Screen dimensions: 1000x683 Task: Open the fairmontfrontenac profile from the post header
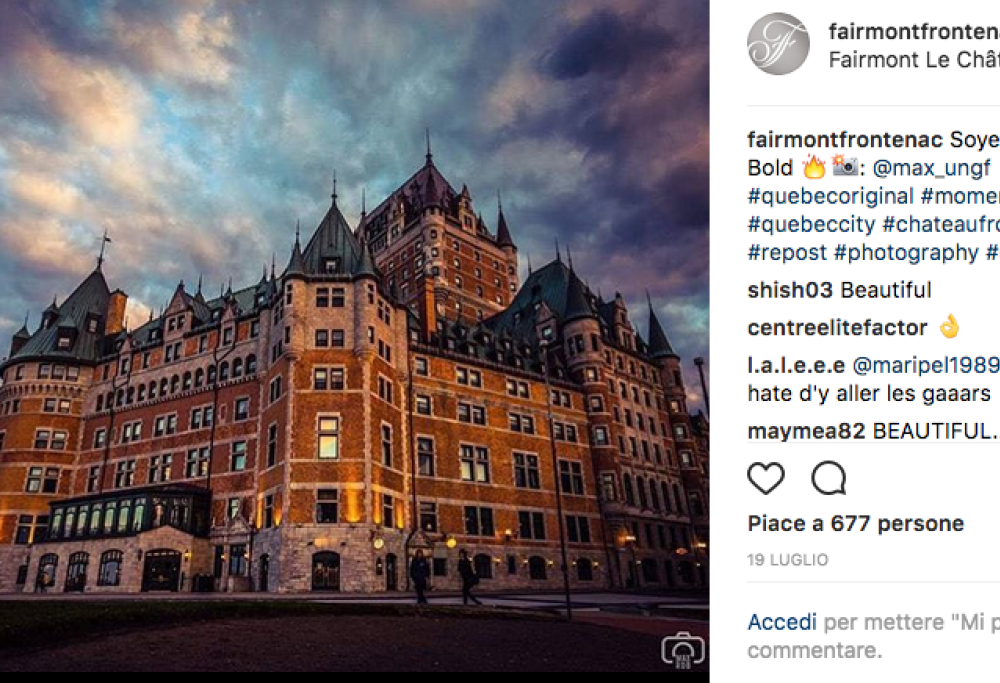pyautogui.click(x=913, y=31)
